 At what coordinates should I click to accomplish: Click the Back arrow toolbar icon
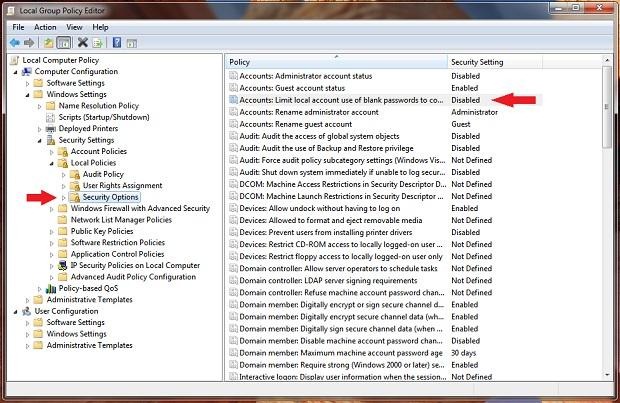15,42
